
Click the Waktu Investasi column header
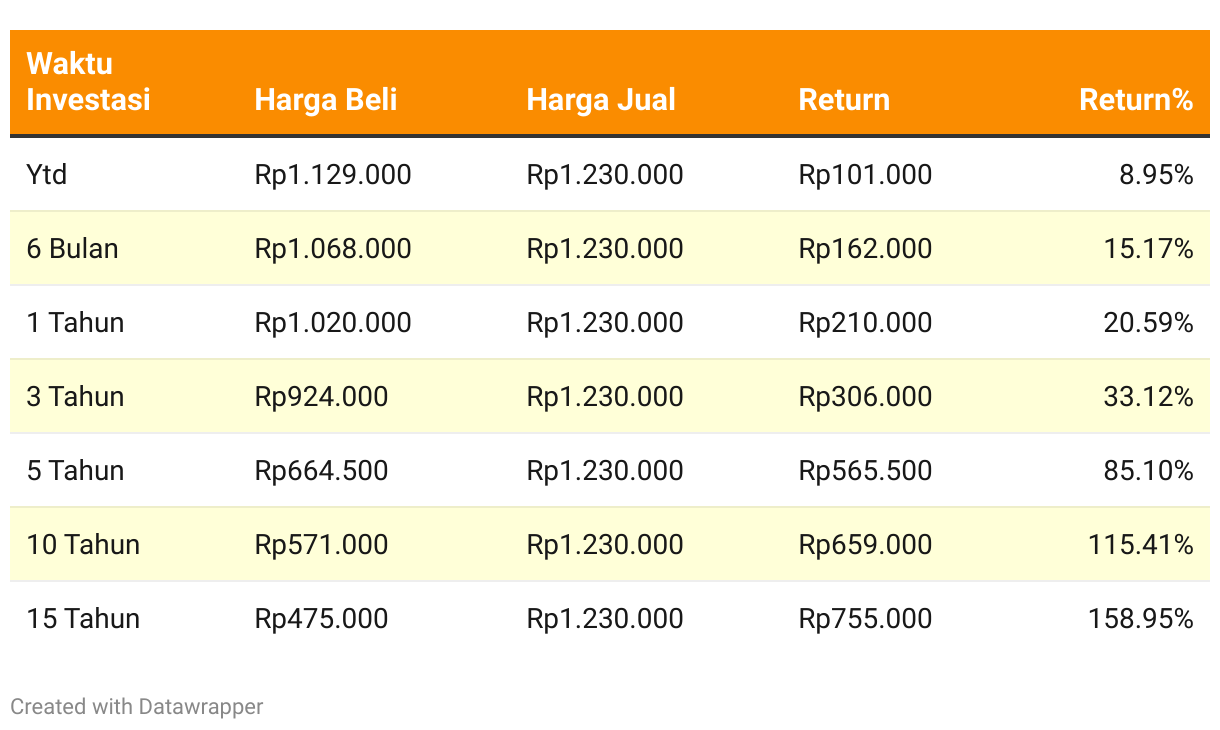[x=88, y=82]
